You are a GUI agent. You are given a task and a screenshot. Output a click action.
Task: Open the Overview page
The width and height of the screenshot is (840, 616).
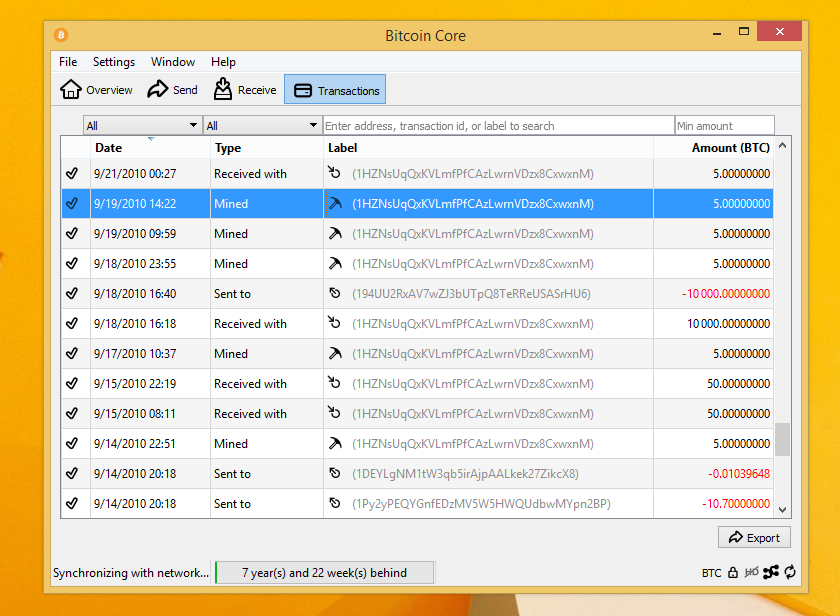coord(96,89)
